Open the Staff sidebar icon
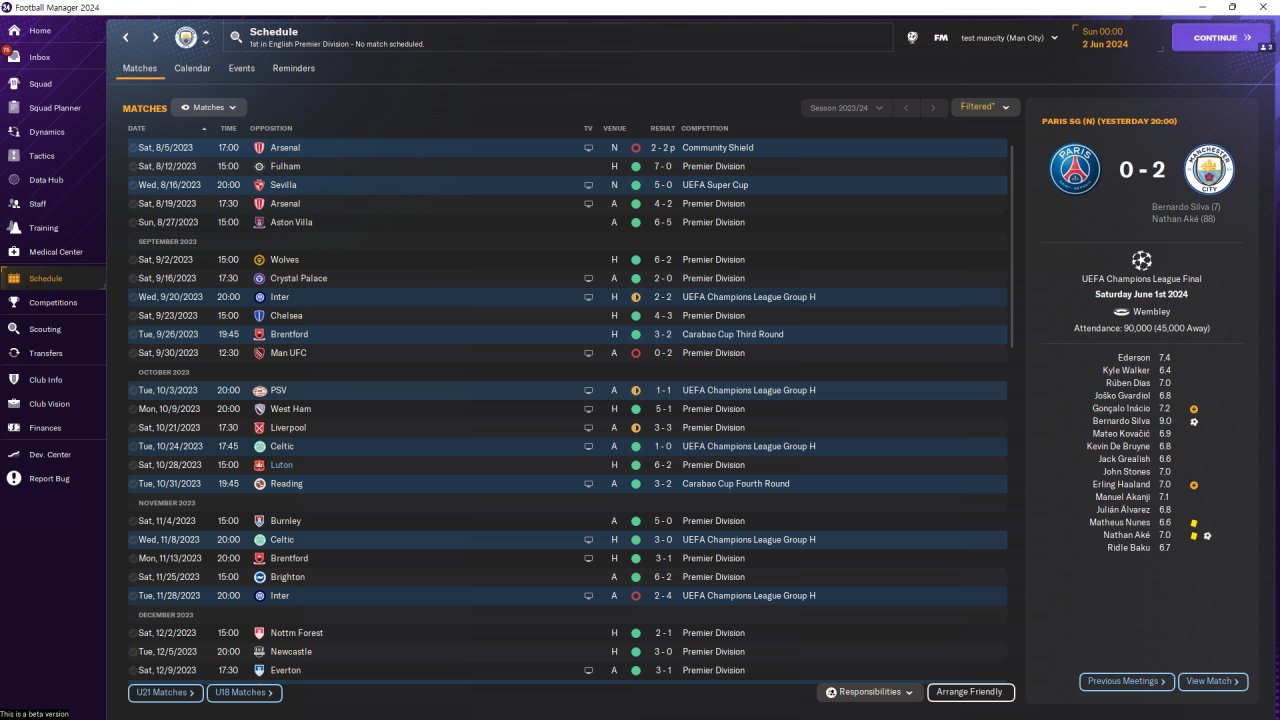Screen dimensions: 1280x720 14,204
